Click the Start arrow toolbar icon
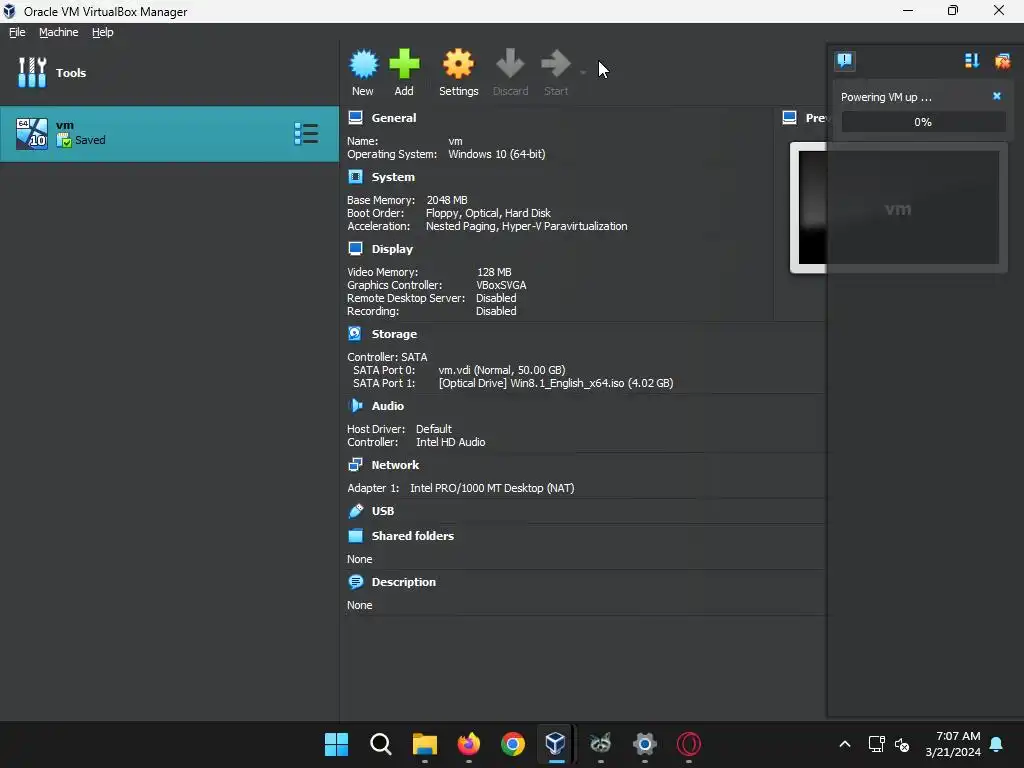 pyautogui.click(x=556, y=64)
